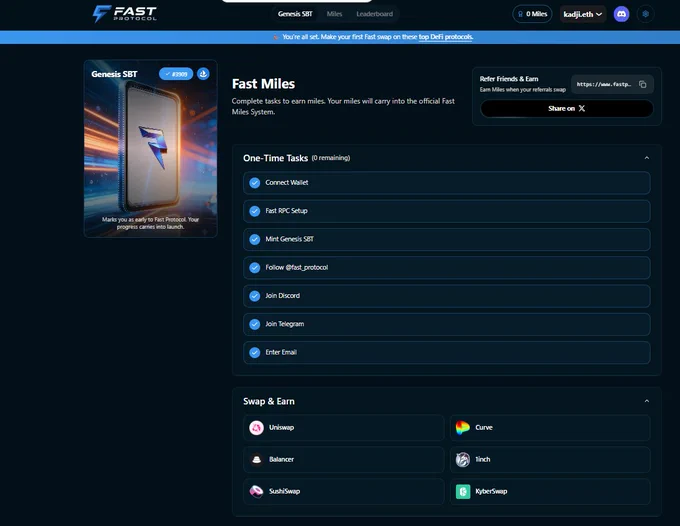Download the Genesis SBT image icon
The height and width of the screenshot is (526, 680).
point(203,74)
